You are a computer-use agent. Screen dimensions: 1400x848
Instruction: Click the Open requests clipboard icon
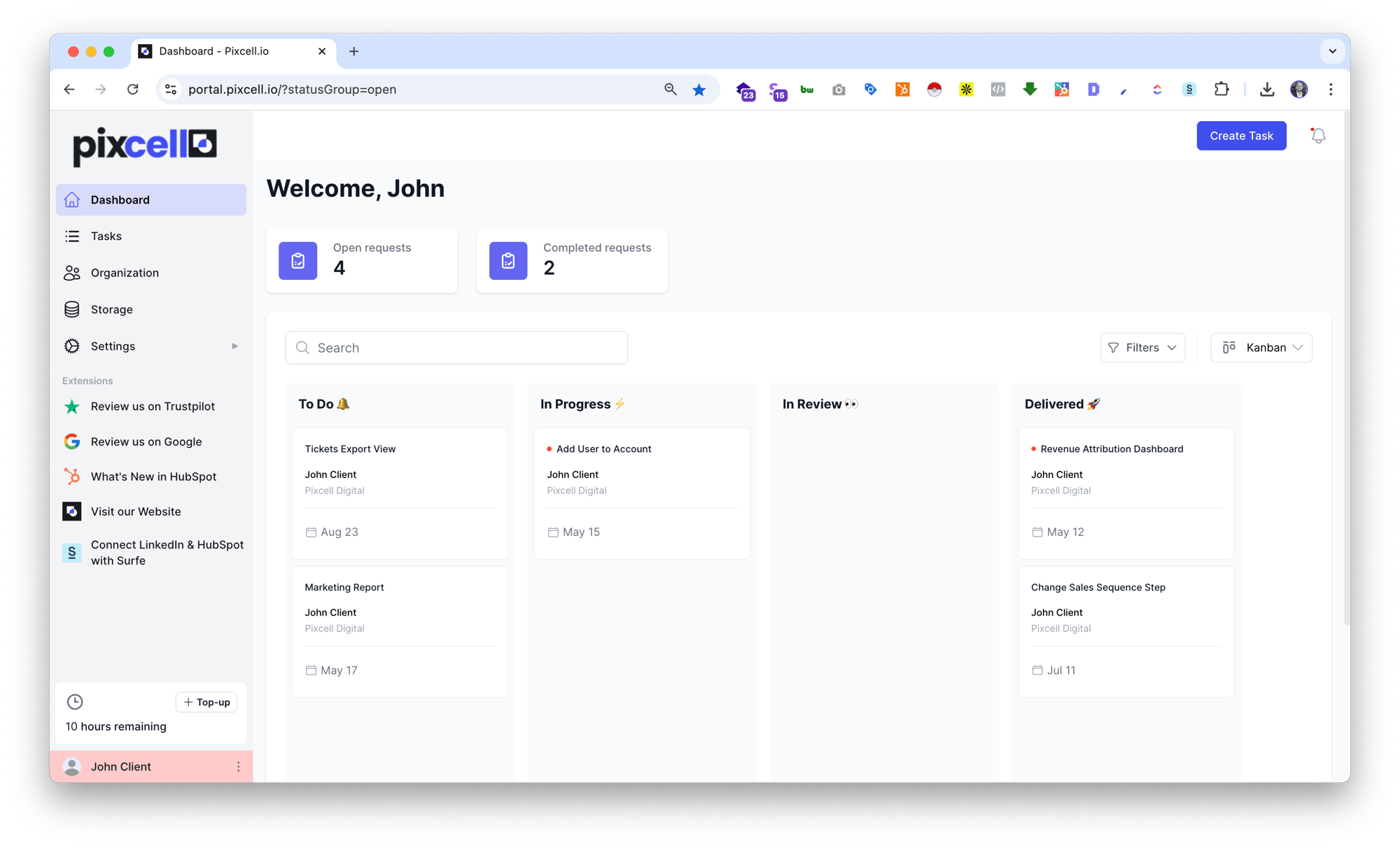click(297, 260)
